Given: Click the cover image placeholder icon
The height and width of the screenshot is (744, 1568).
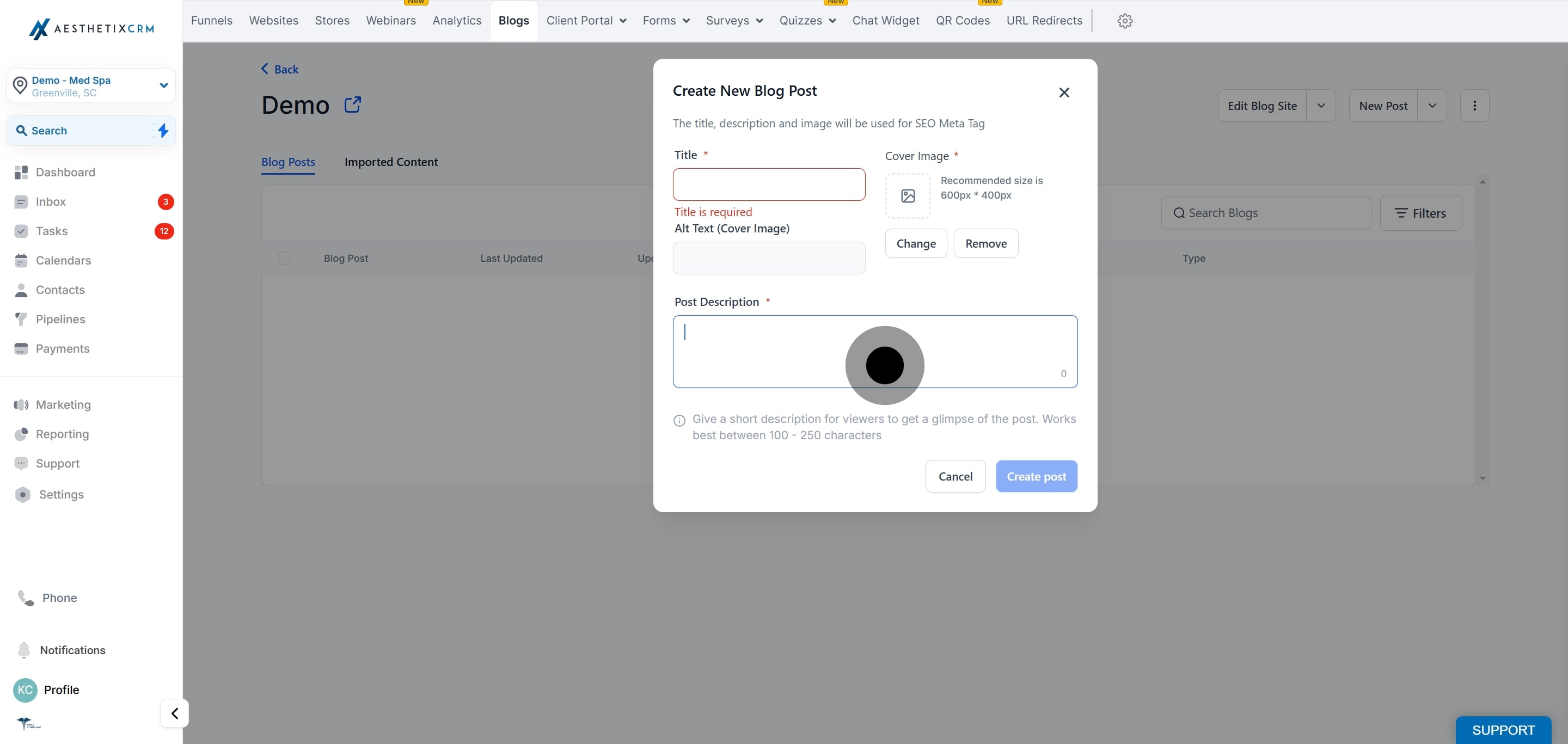Looking at the screenshot, I should (x=908, y=196).
